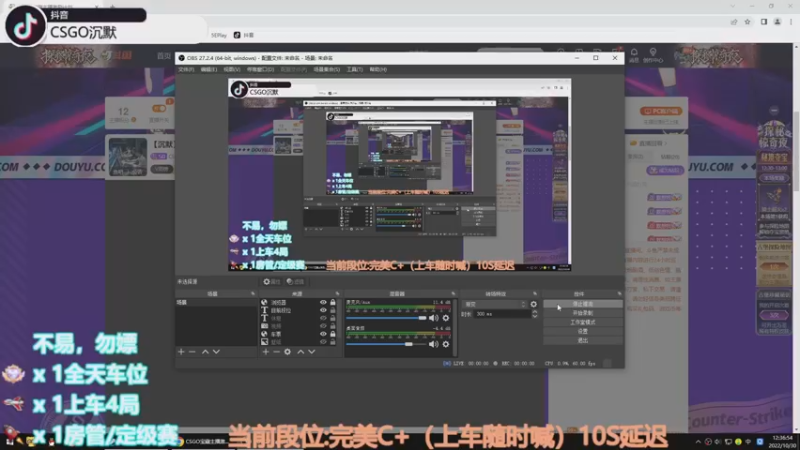Pop out the Audio Mixer dock panel
The image size is (800, 450).
[x=453, y=294]
